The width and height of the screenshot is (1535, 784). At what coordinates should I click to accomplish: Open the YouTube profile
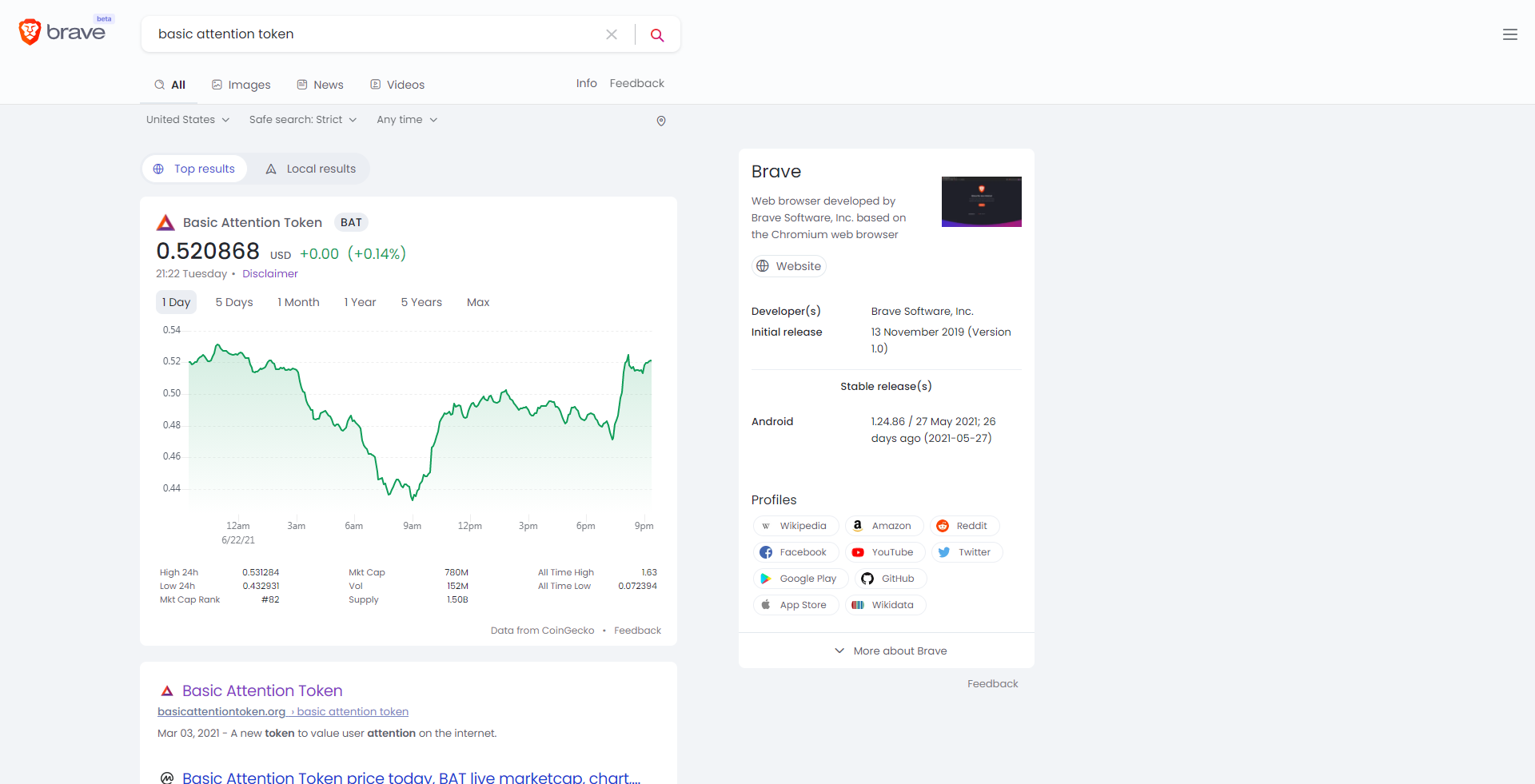(x=885, y=552)
